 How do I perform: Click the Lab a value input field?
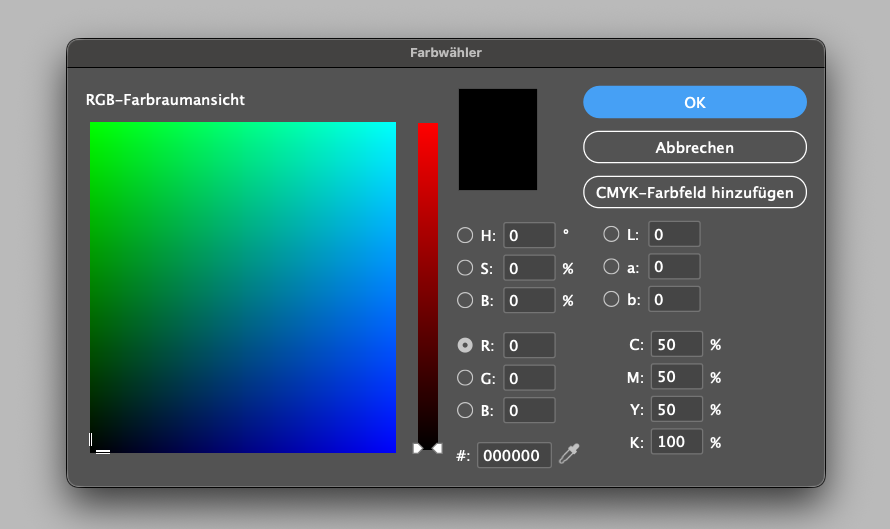pyautogui.click(x=674, y=267)
